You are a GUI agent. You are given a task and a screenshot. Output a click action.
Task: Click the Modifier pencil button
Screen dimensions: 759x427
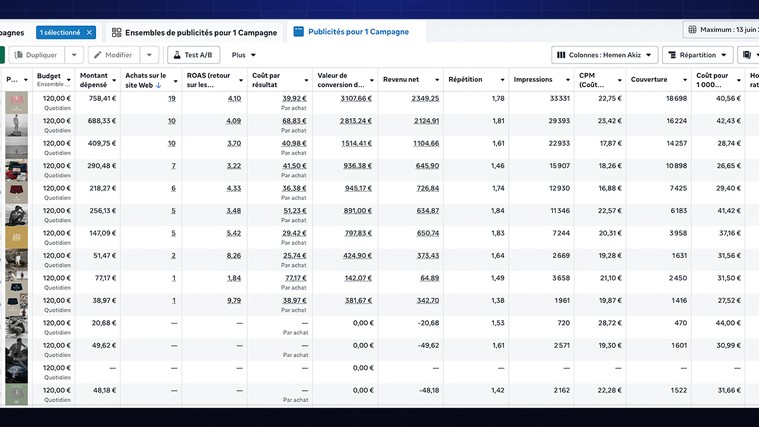pyautogui.click(x=113, y=55)
